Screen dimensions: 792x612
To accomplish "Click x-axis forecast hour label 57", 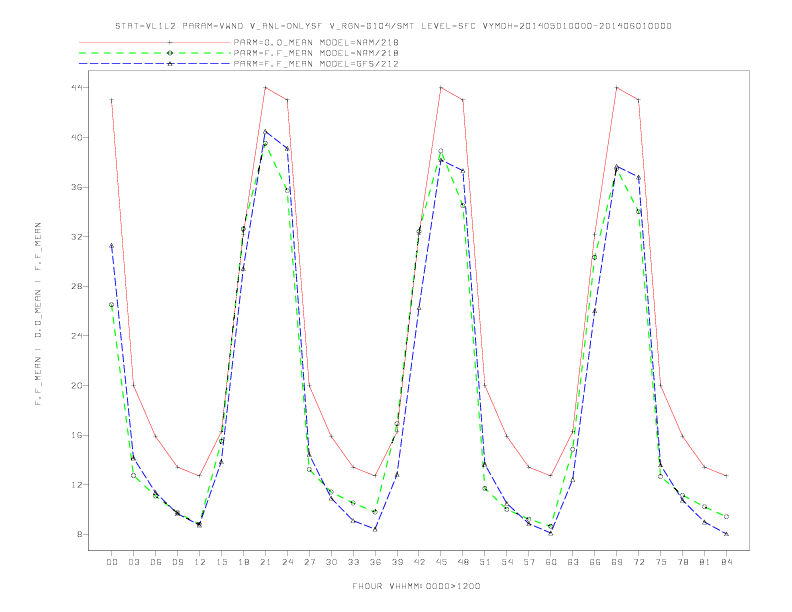I will point(529,562).
